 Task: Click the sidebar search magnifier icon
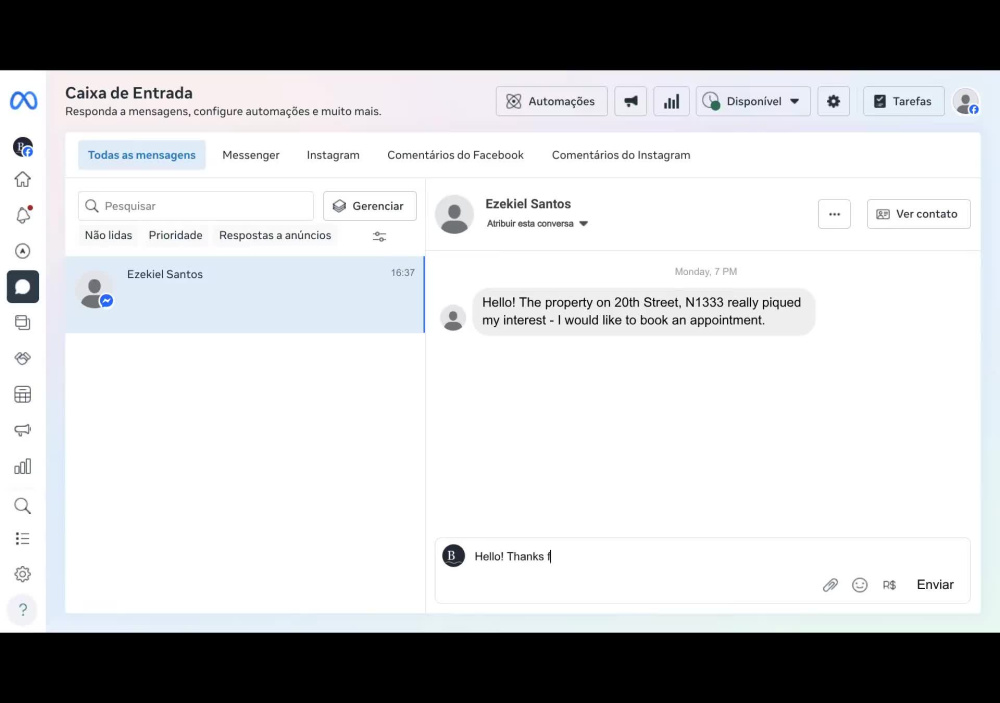tap(23, 506)
